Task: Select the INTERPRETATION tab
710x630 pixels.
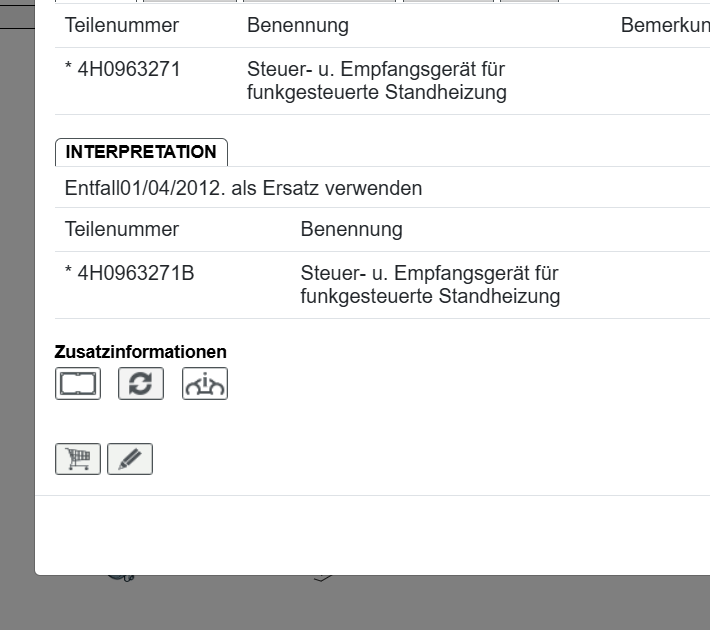Action: coord(141,152)
